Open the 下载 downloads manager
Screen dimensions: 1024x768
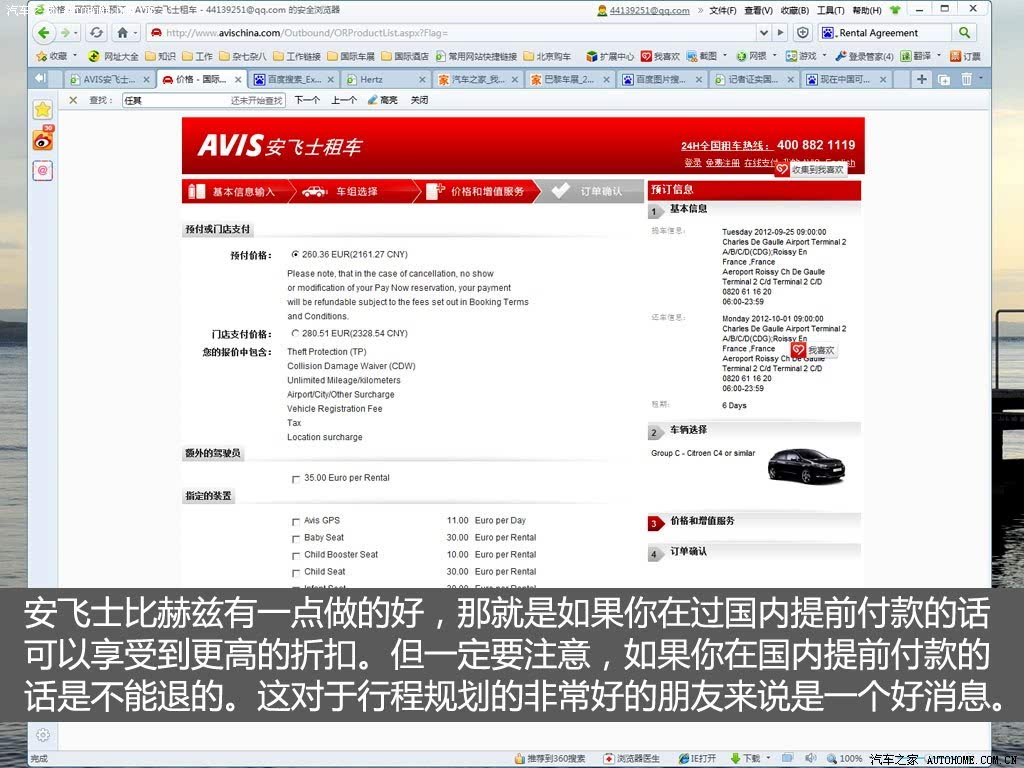click(x=745, y=758)
